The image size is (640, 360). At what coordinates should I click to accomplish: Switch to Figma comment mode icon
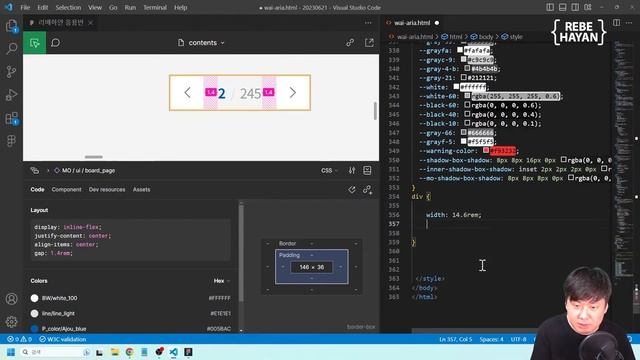pos(56,43)
